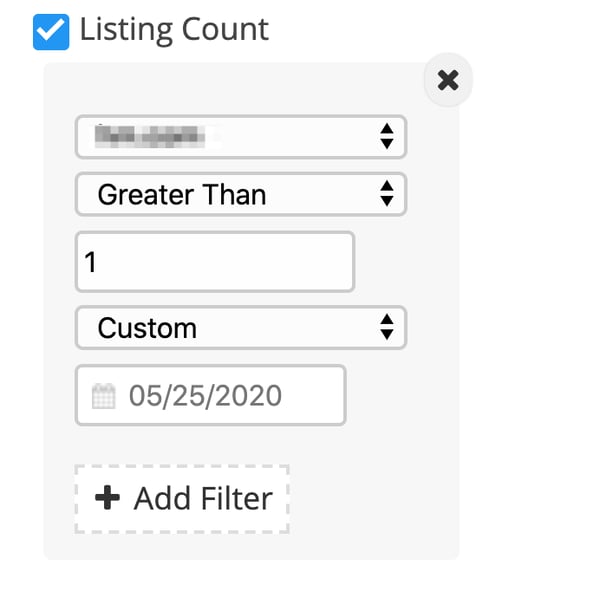The height and width of the screenshot is (591, 600).
Task: Click the arrows on the blurred dropdown
Action: pos(387,136)
